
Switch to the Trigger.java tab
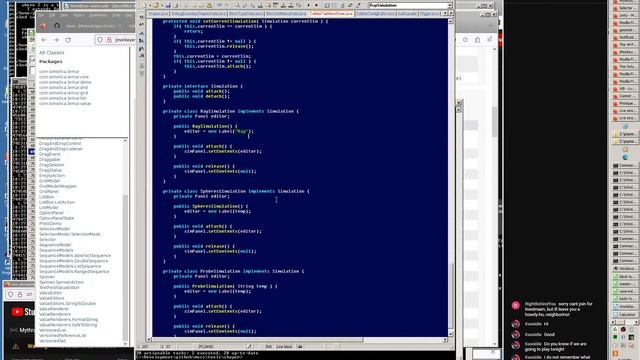click(429, 14)
